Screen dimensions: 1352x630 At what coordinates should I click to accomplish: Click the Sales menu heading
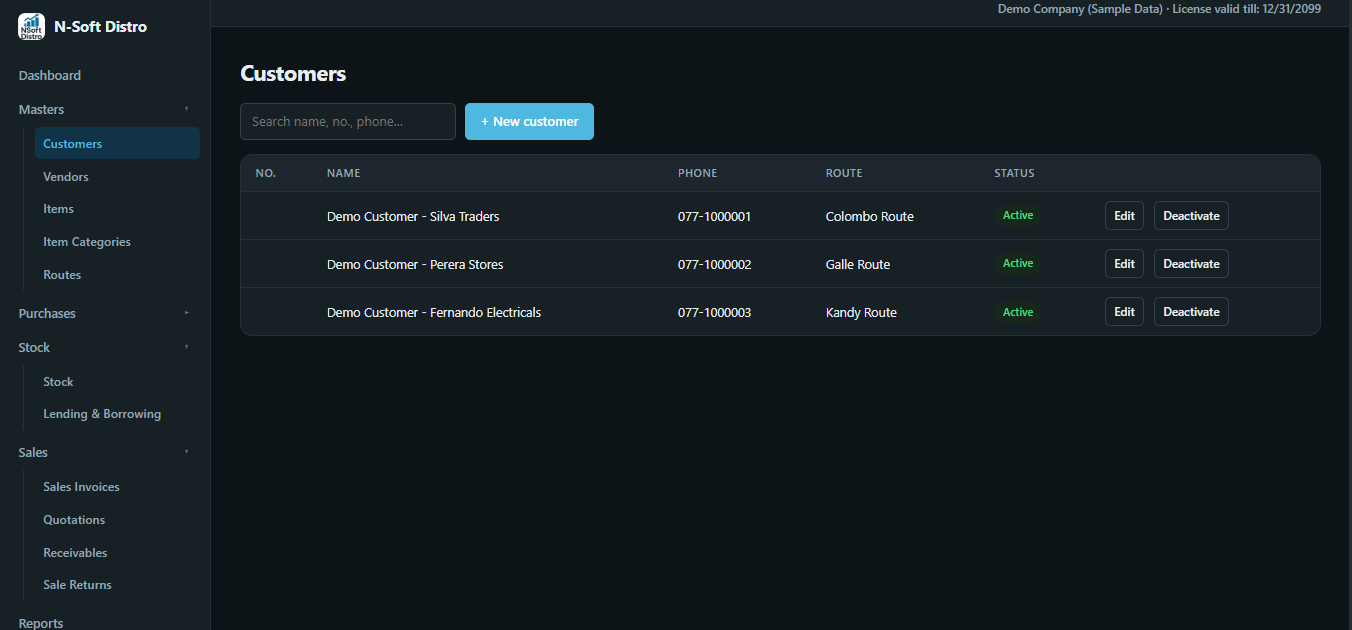(33, 453)
